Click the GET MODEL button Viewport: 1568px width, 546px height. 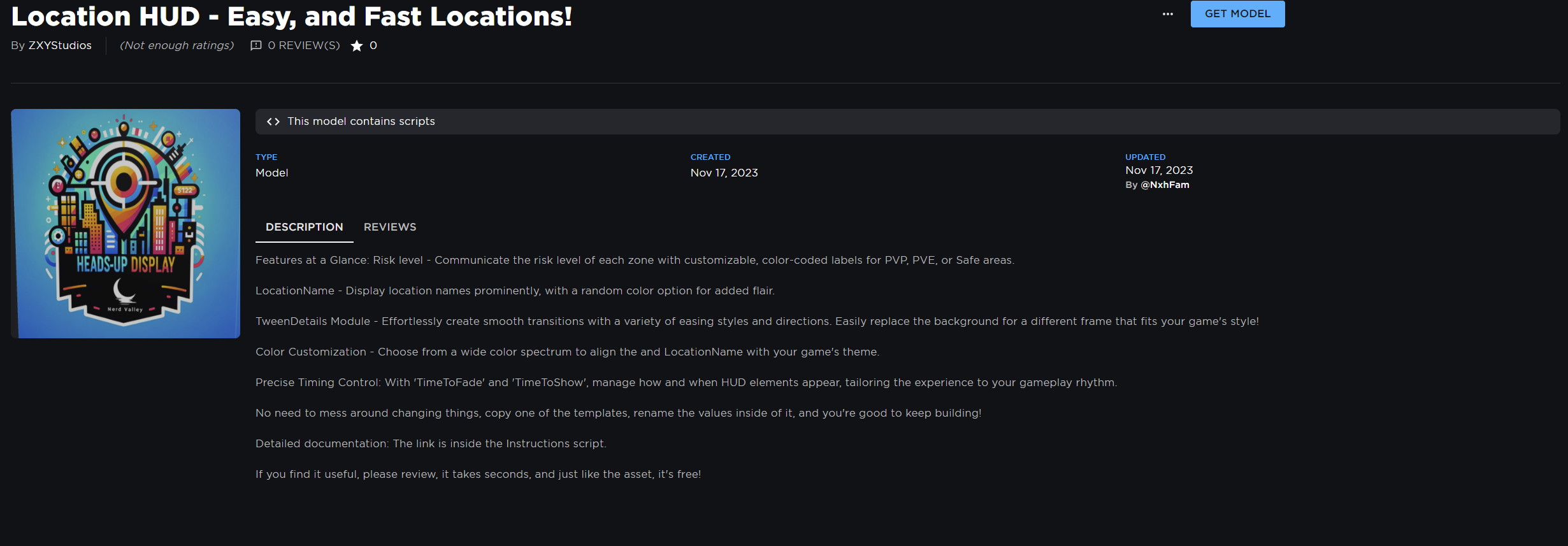click(x=1237, y=14)
